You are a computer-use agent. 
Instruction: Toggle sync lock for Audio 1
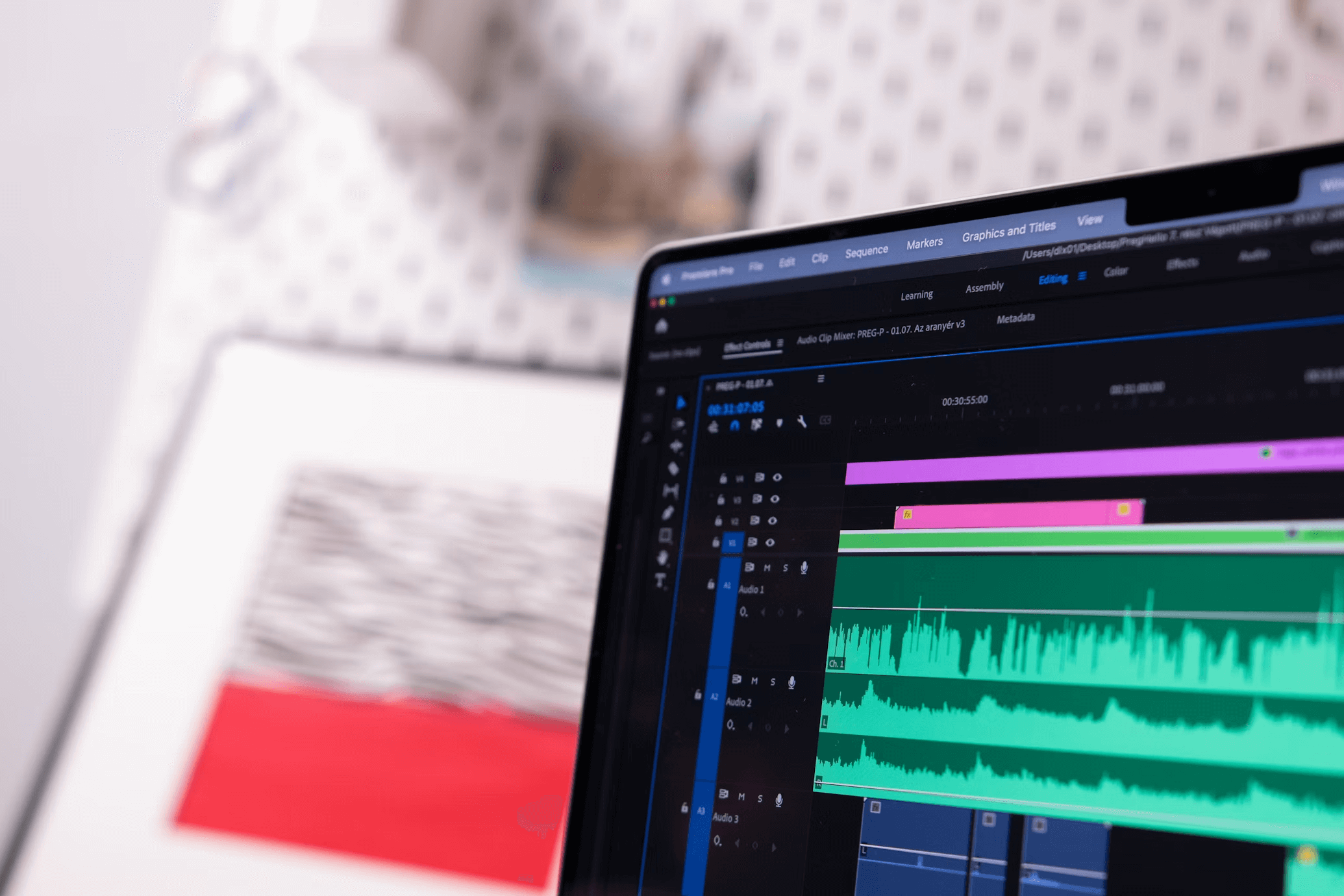749,567
